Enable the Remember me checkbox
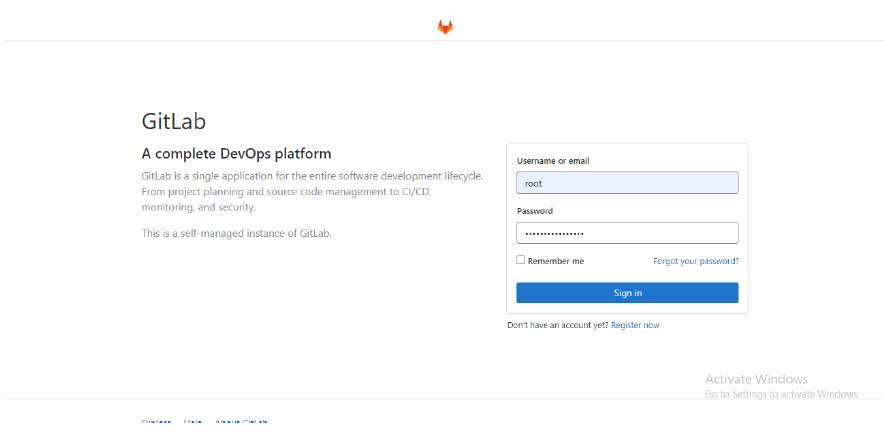Viewport: 884px width, 435px height. pos(521,260)
